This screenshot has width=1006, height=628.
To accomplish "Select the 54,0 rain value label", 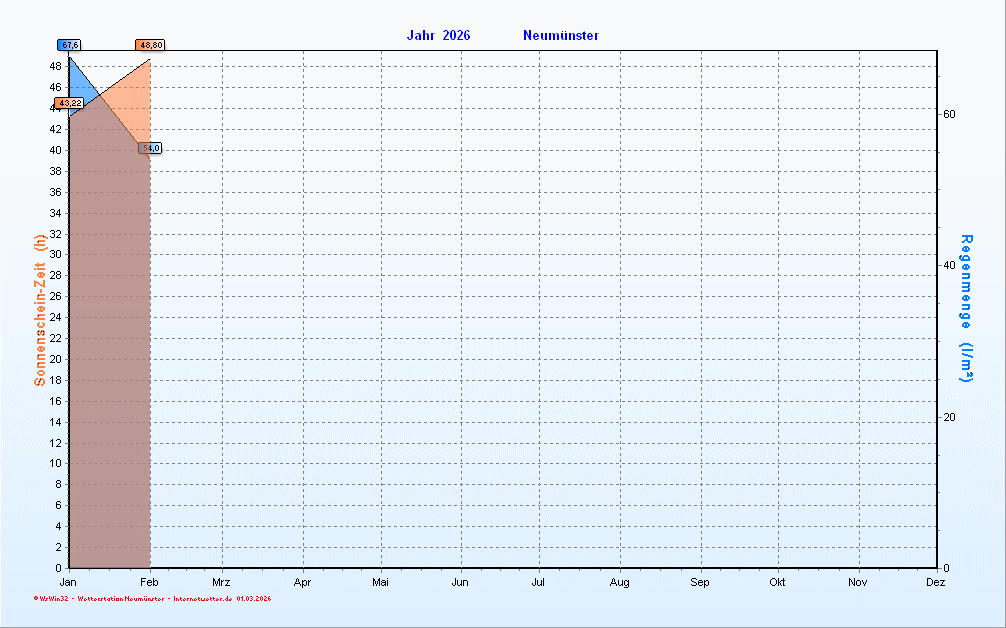I will pos(150,148).
